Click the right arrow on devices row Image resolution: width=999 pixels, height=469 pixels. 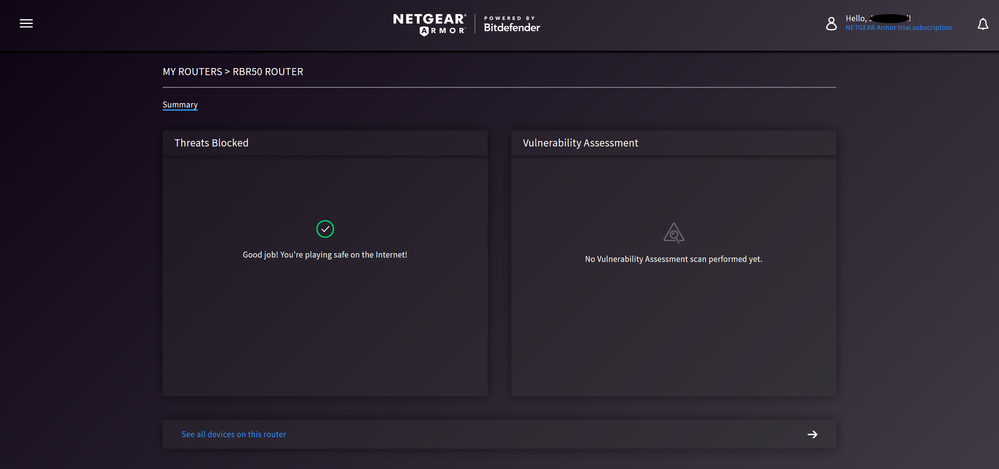coord(812,434)
